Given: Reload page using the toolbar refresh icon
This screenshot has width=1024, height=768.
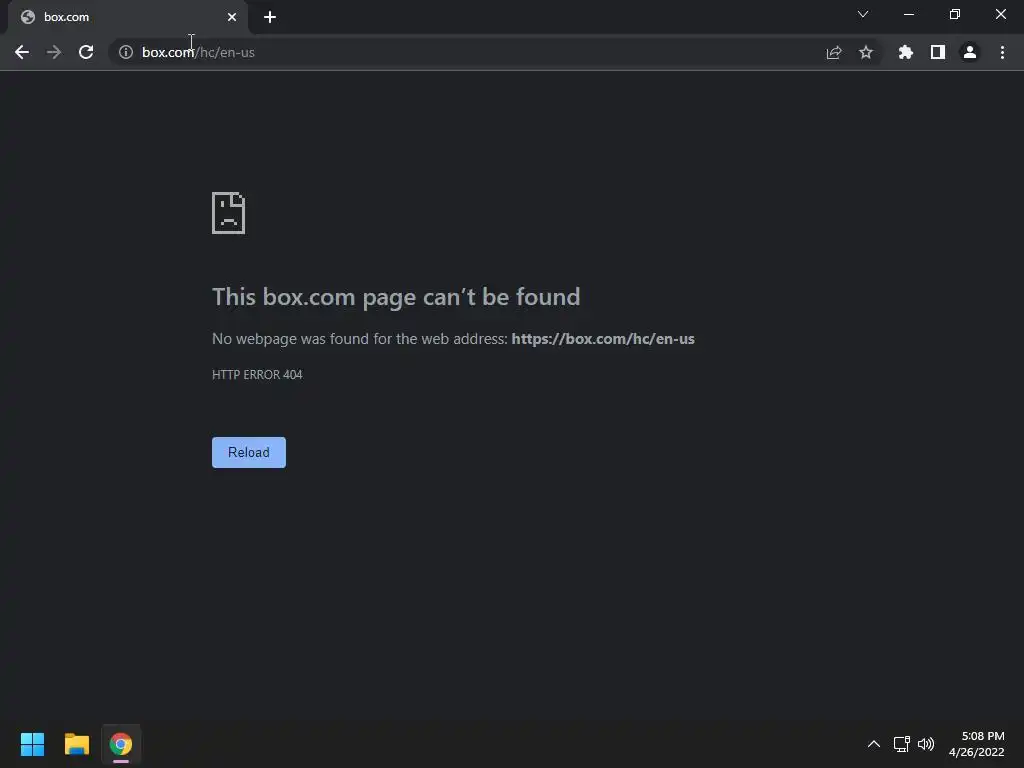Looking at the screenshot, I should (86, 52).
